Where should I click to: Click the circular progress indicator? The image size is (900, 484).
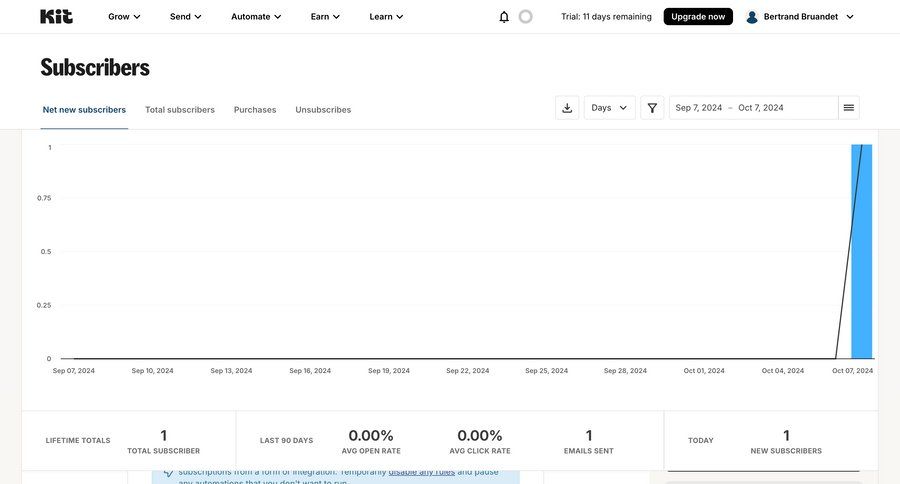pyautogui.click(x=525, y=17)
